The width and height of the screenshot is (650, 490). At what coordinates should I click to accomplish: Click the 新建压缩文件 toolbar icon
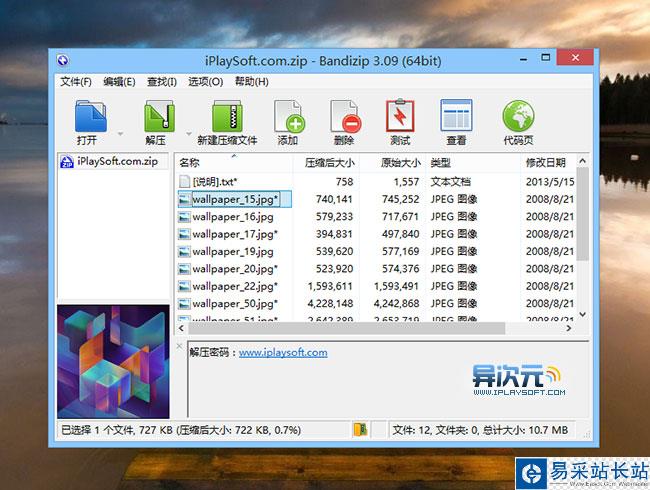coord(227,116)
